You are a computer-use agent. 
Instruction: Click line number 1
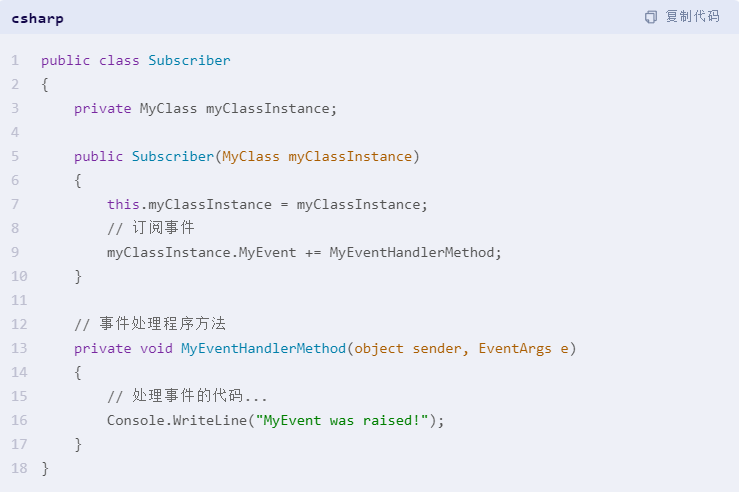(x=16, y=60)
